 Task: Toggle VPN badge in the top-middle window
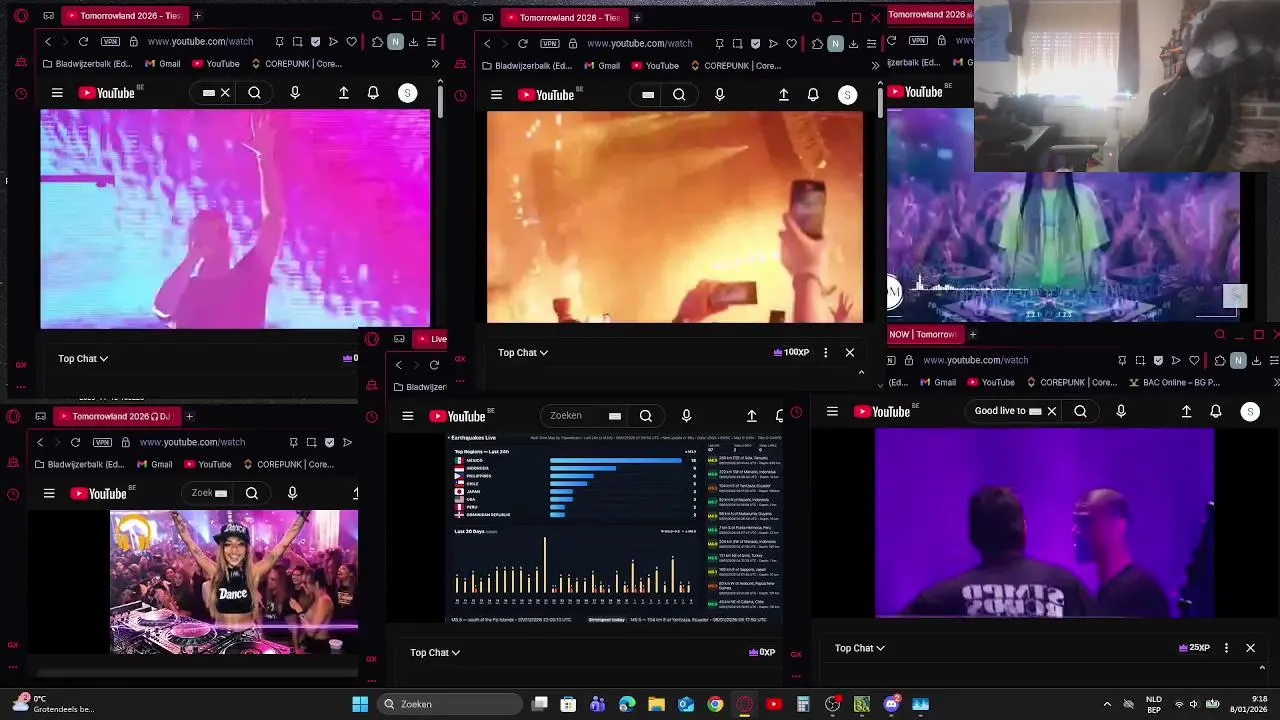[x=550, y=44]
